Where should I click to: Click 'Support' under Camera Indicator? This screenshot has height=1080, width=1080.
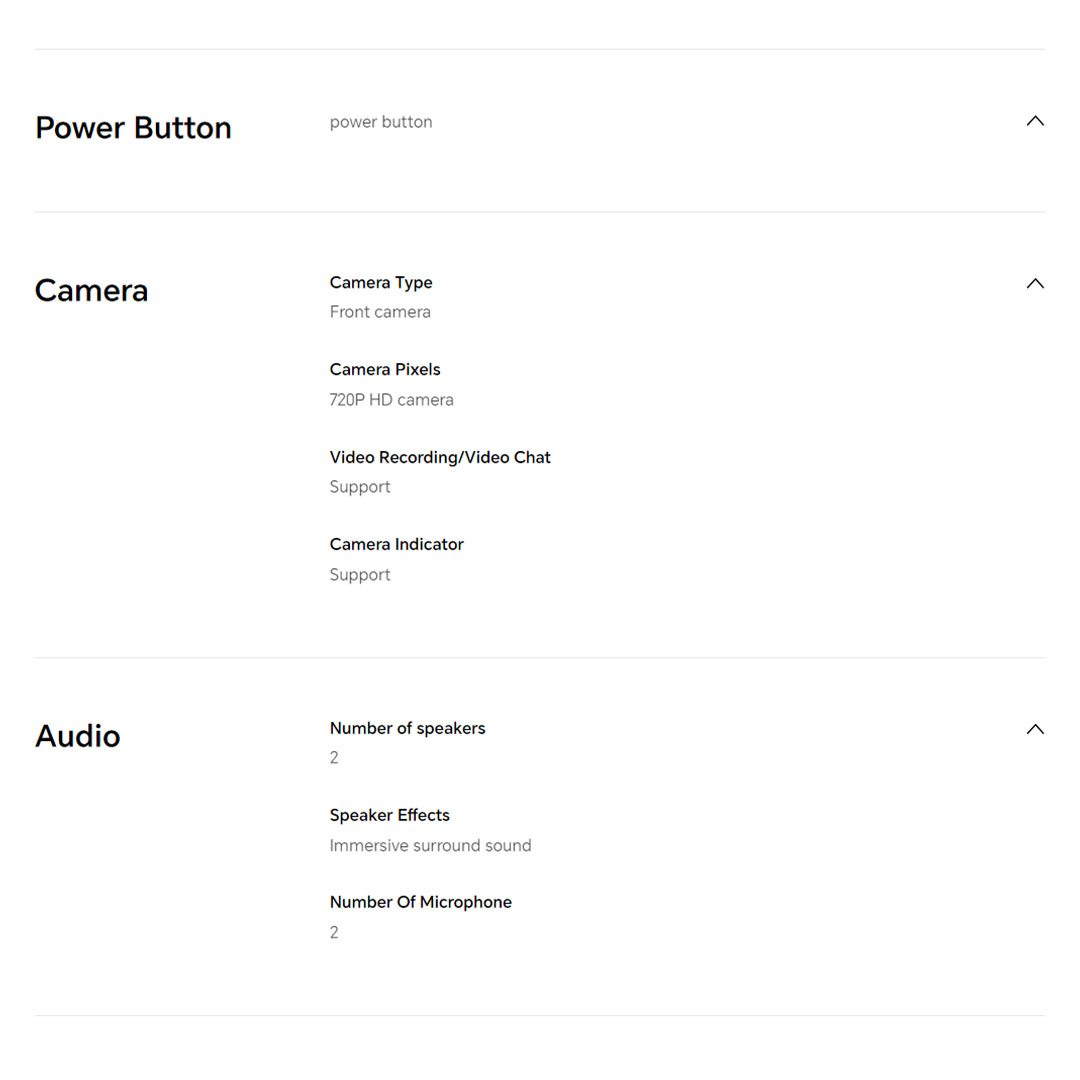tap(360, 575)
